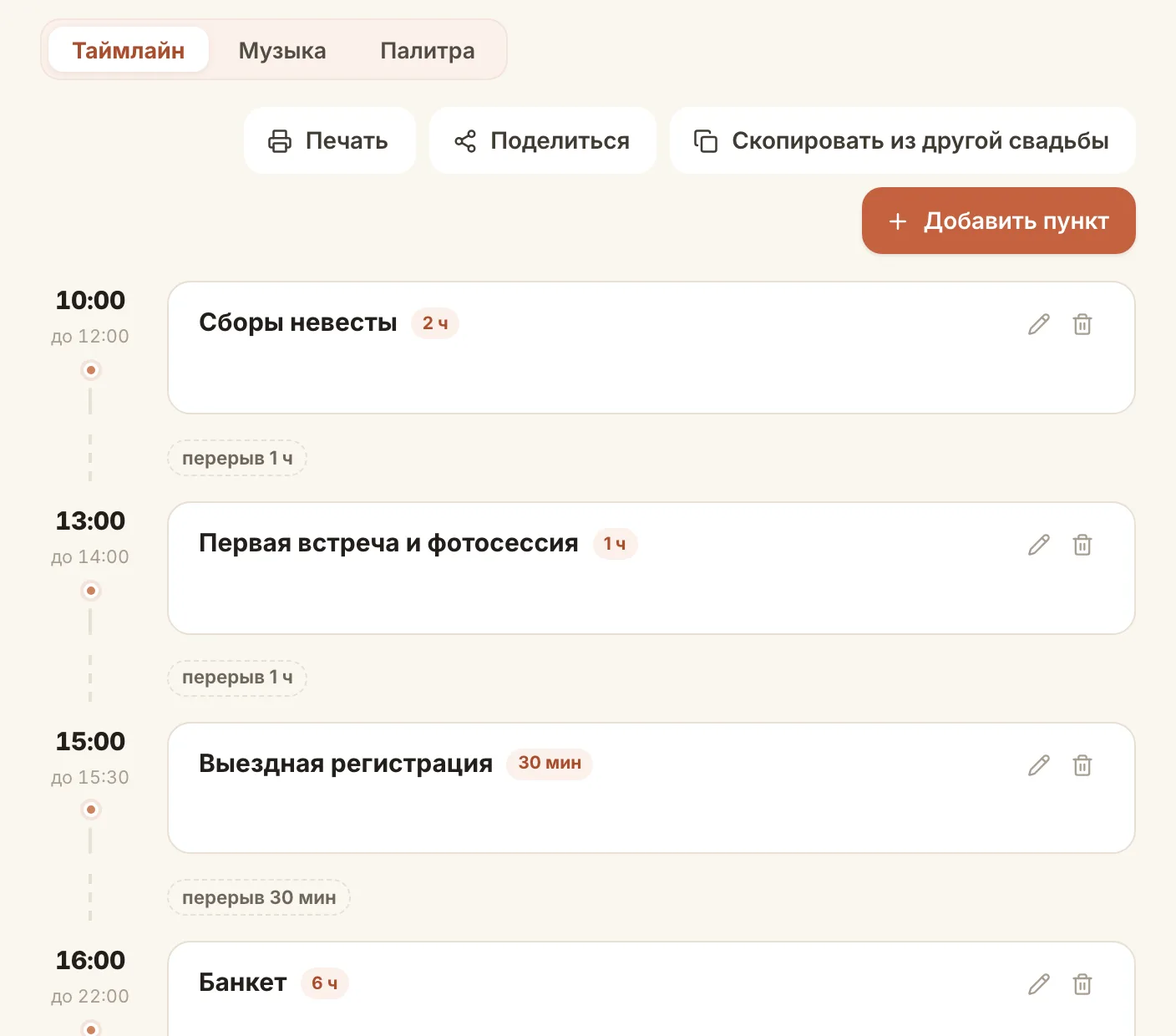Share the timeline via «Поделиться»
Viewport: 1176px width, 1036px height.
(543, 140)
